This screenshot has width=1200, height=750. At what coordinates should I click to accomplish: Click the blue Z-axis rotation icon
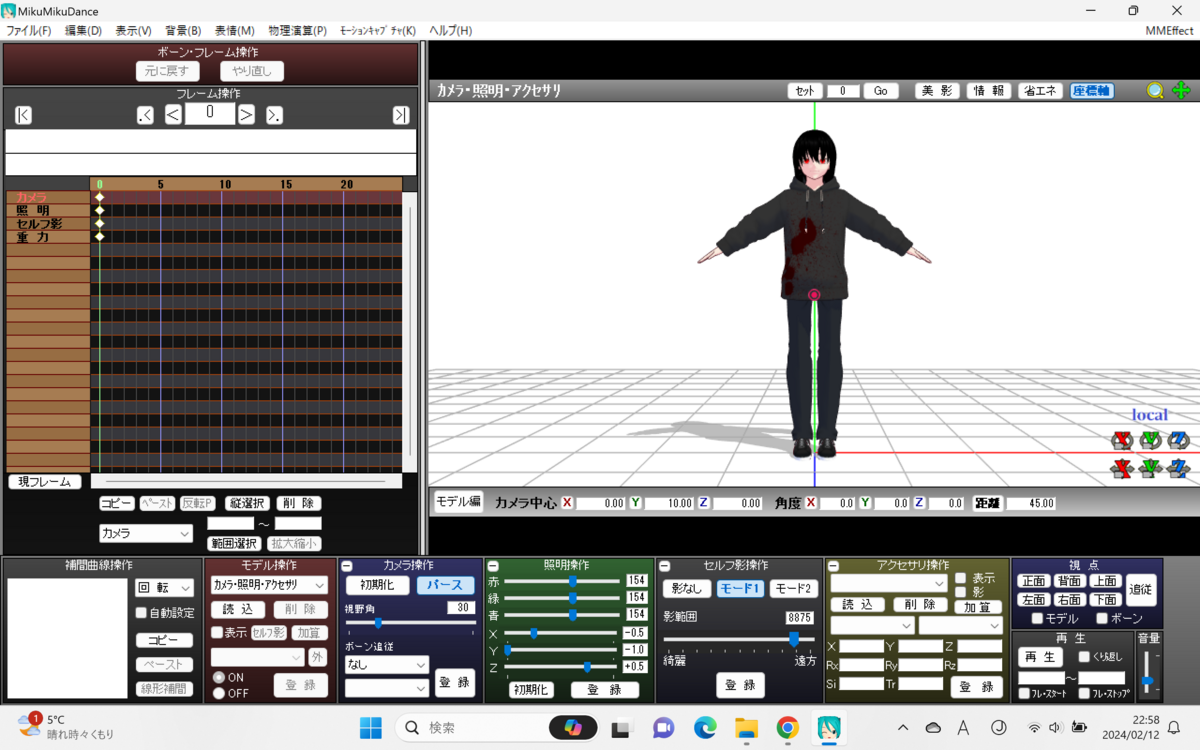coord(1178,440)
